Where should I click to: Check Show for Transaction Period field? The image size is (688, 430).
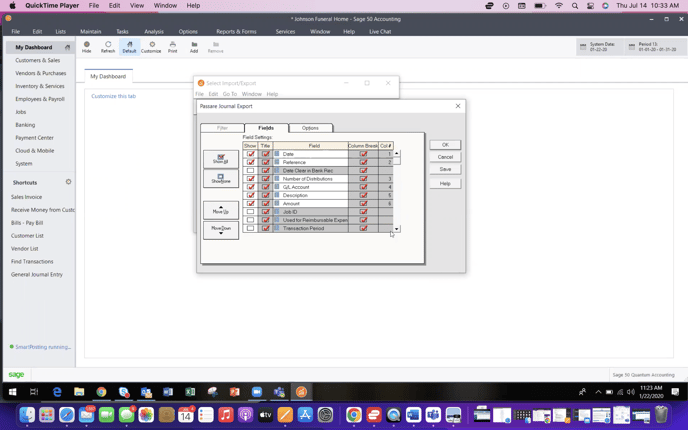251,228
